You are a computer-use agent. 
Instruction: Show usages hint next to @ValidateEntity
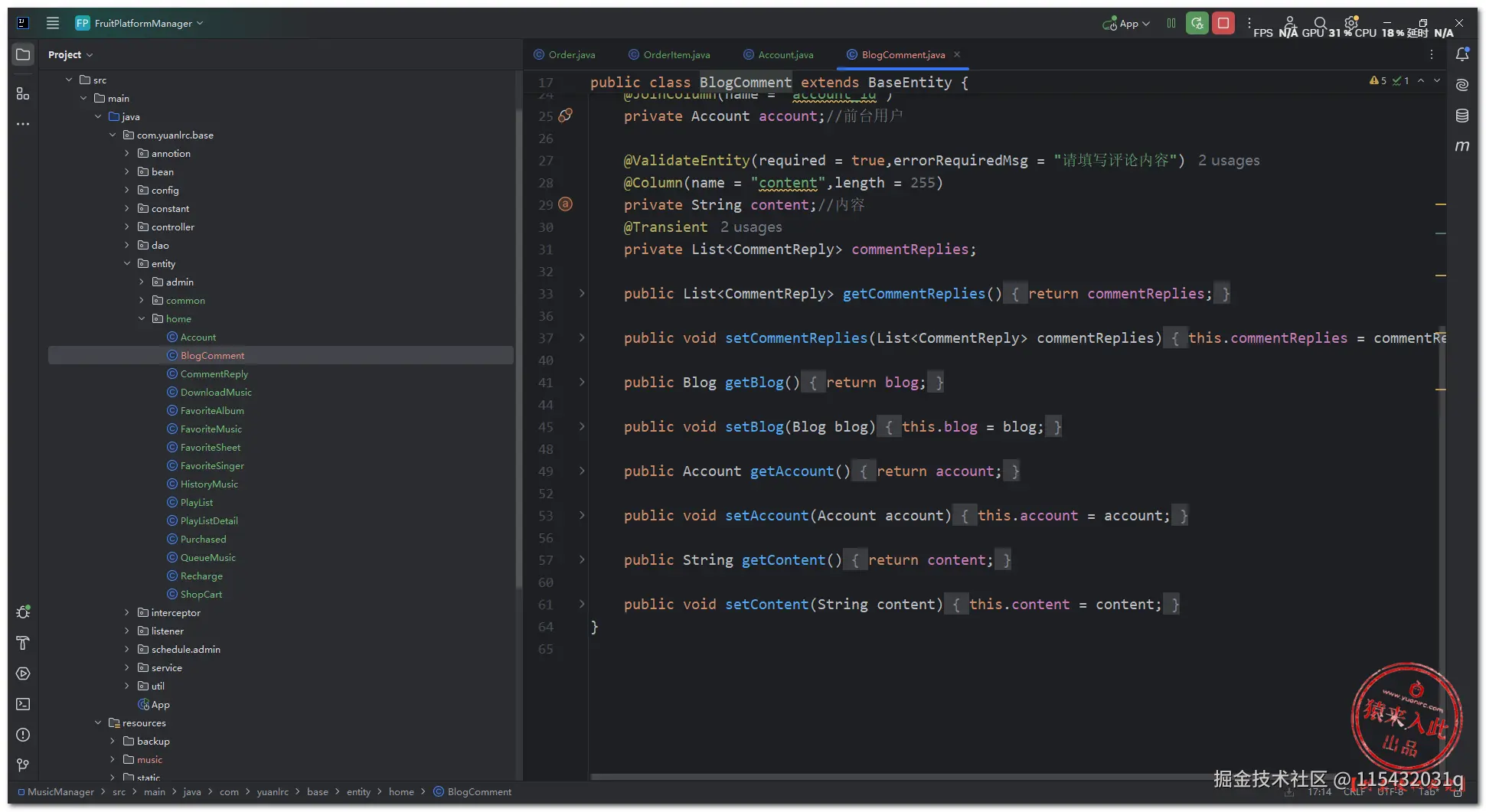(1229, 160)
